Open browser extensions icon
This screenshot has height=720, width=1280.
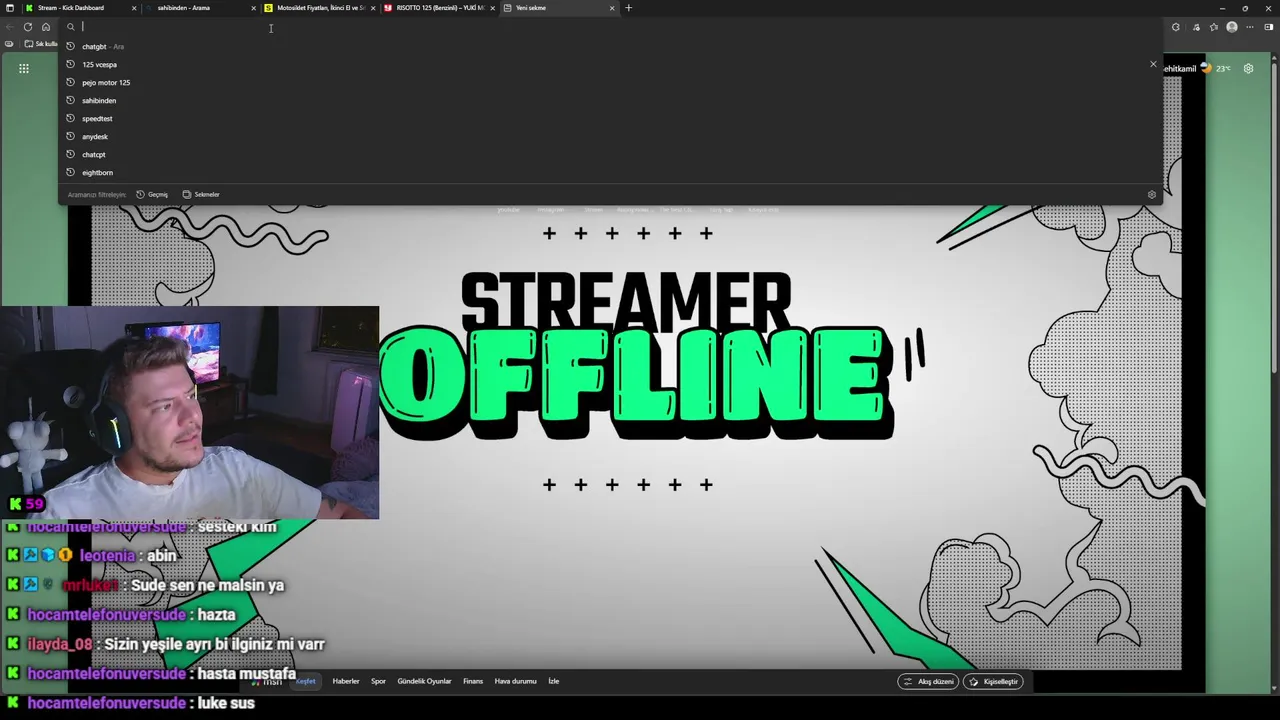1176,27
